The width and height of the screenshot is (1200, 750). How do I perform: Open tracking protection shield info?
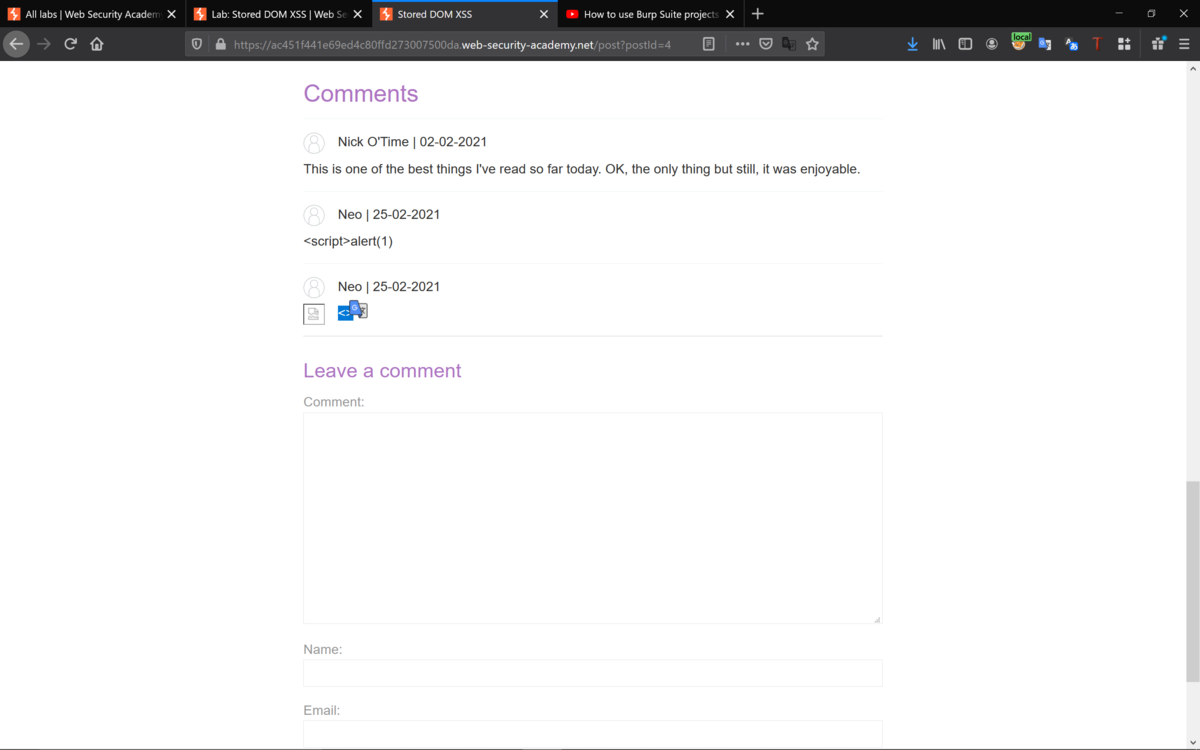[x=197, y=44]
